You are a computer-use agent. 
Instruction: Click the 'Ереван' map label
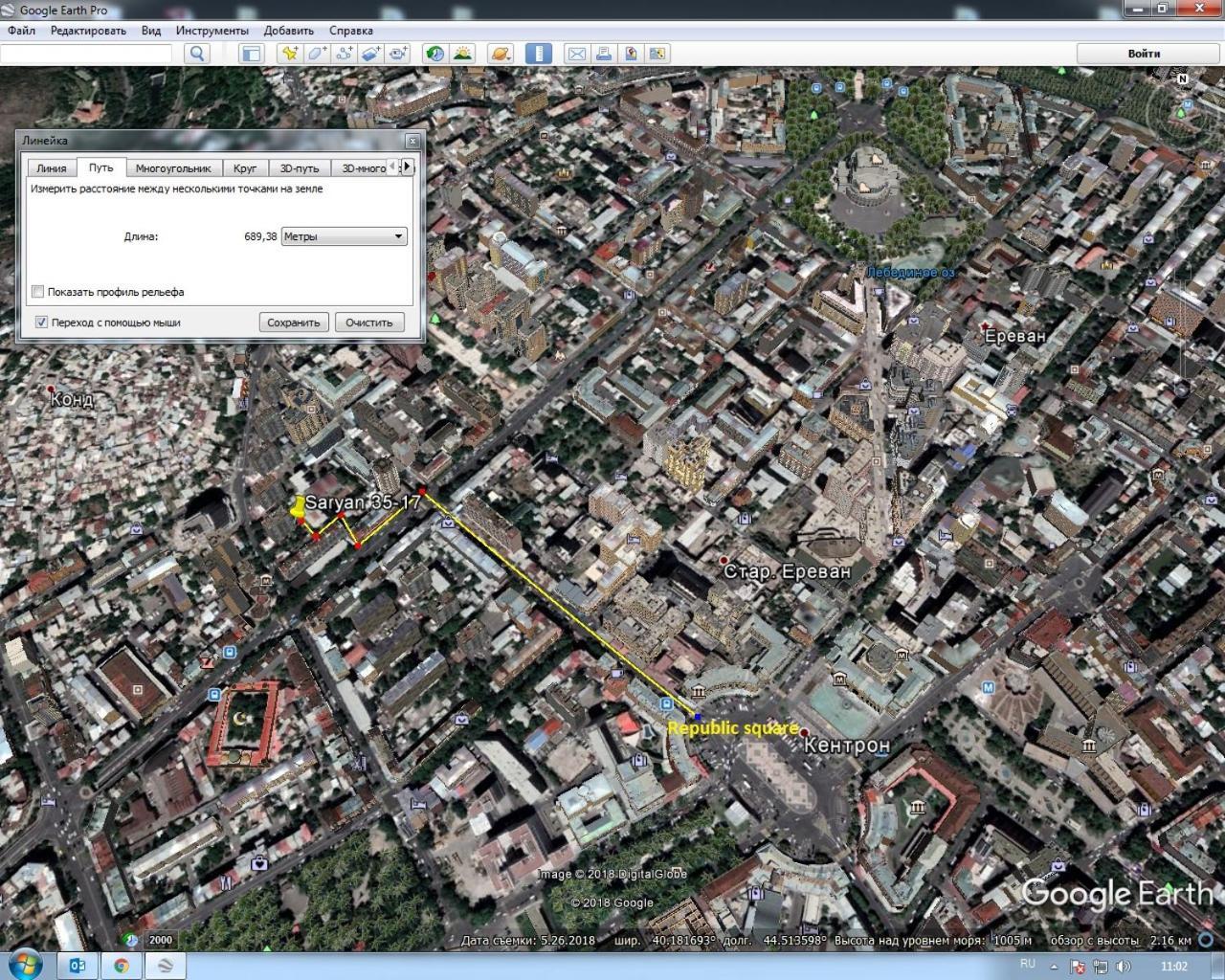(1015, 336)
